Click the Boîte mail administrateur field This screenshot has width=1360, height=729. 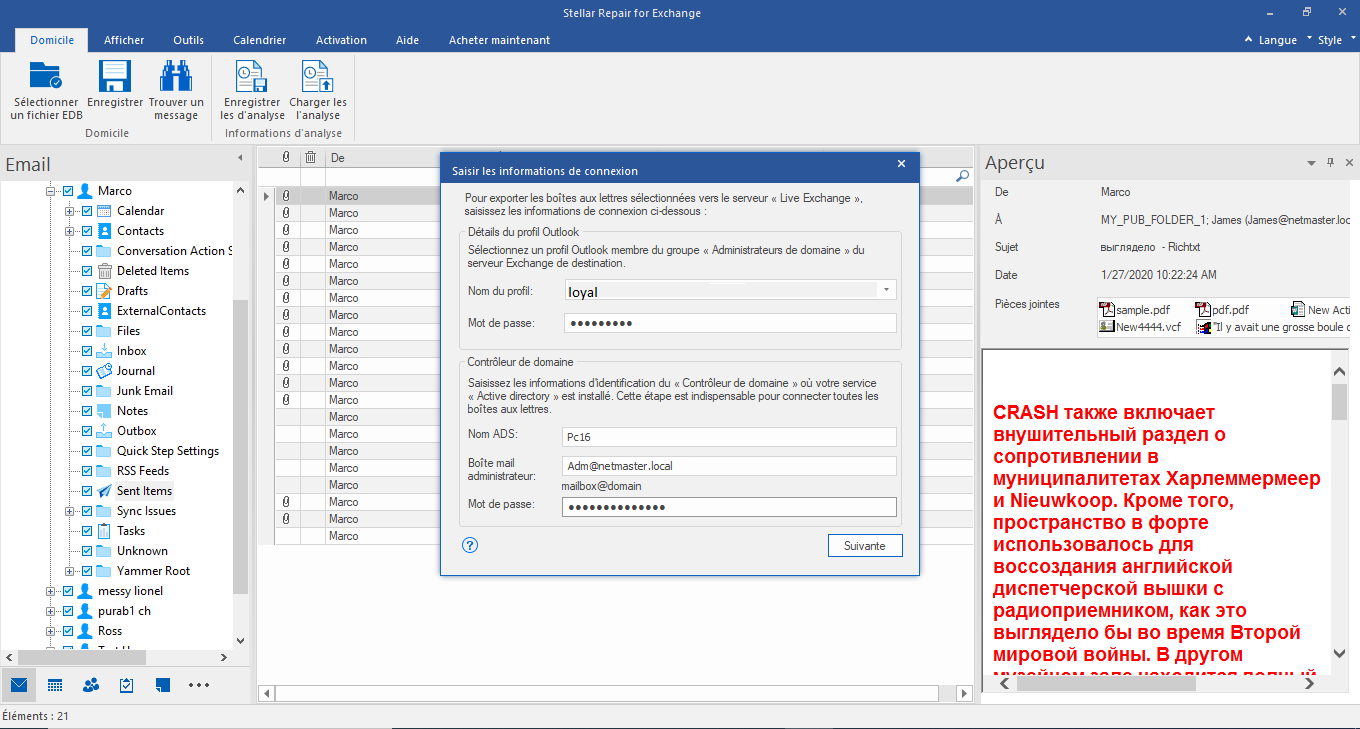click(729, 466)
